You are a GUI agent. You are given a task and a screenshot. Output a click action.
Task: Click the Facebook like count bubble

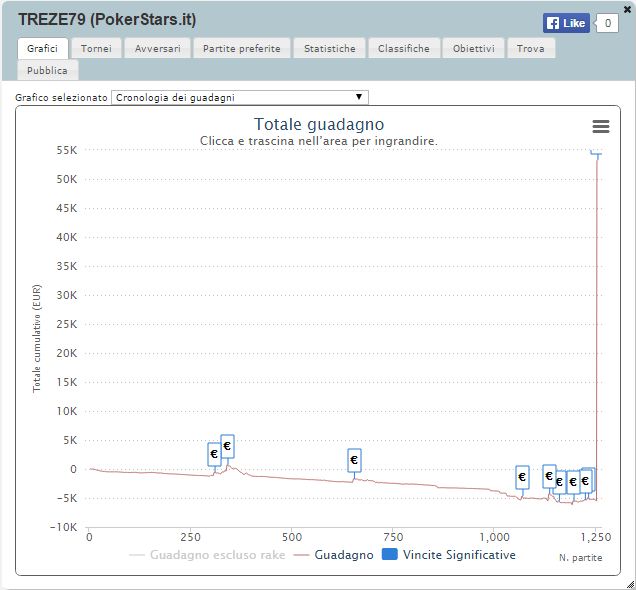click(x=607, y=23)
